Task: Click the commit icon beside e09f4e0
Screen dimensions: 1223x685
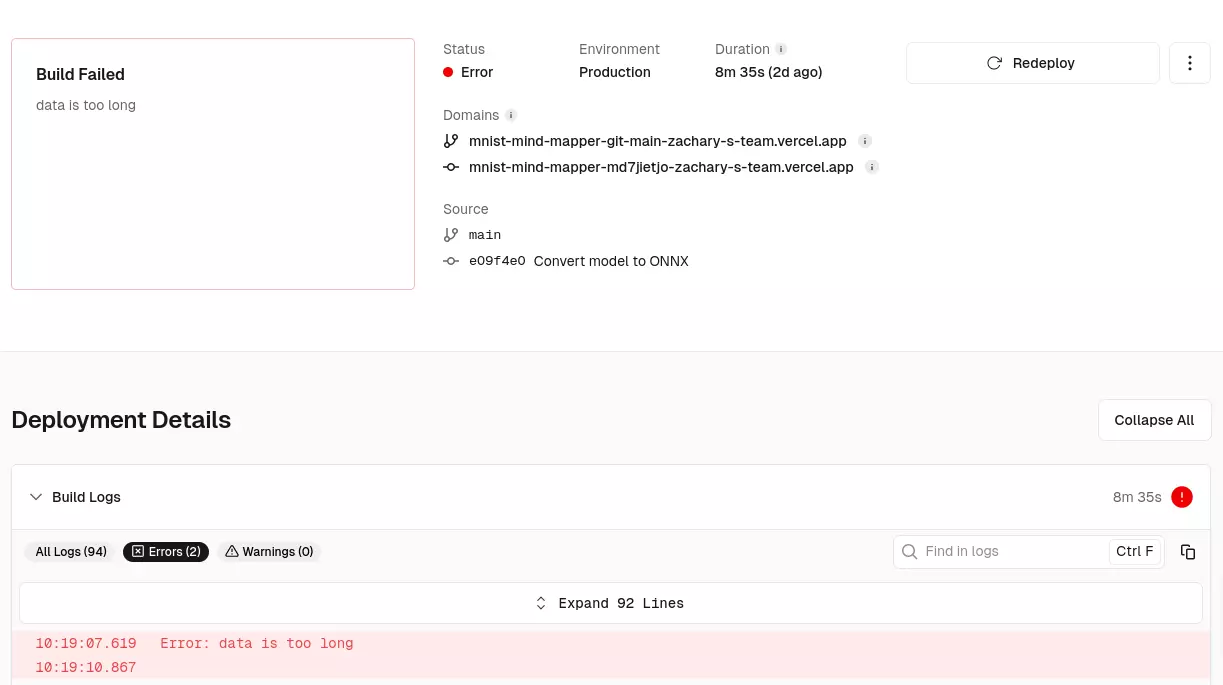Action: pos(451,260)
